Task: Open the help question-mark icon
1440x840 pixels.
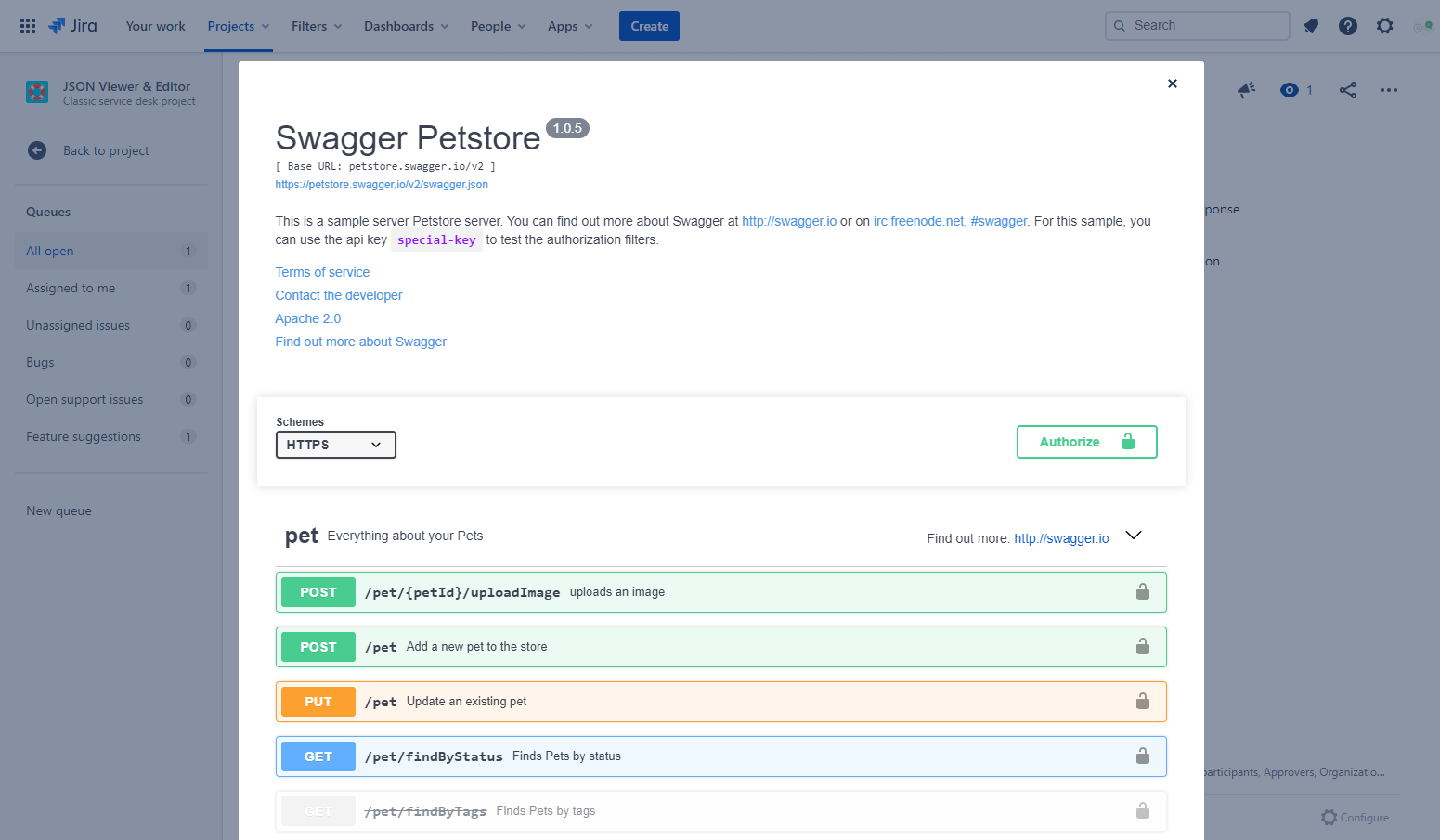Action: [1348, 26]
